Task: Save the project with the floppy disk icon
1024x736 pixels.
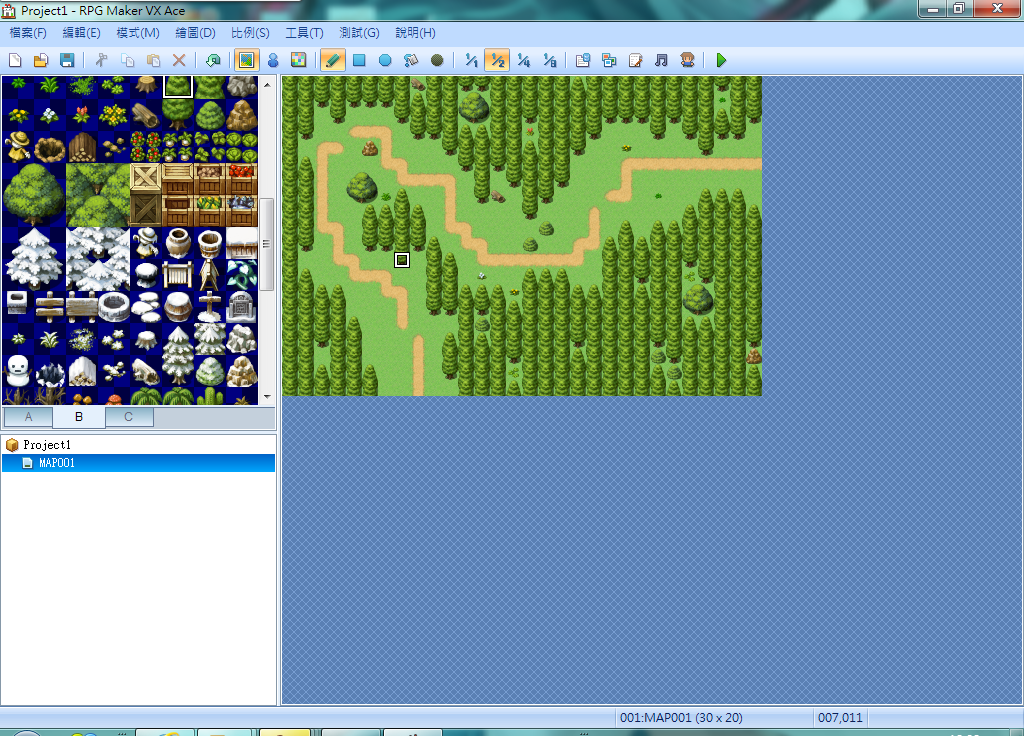Action: (67, 61)
